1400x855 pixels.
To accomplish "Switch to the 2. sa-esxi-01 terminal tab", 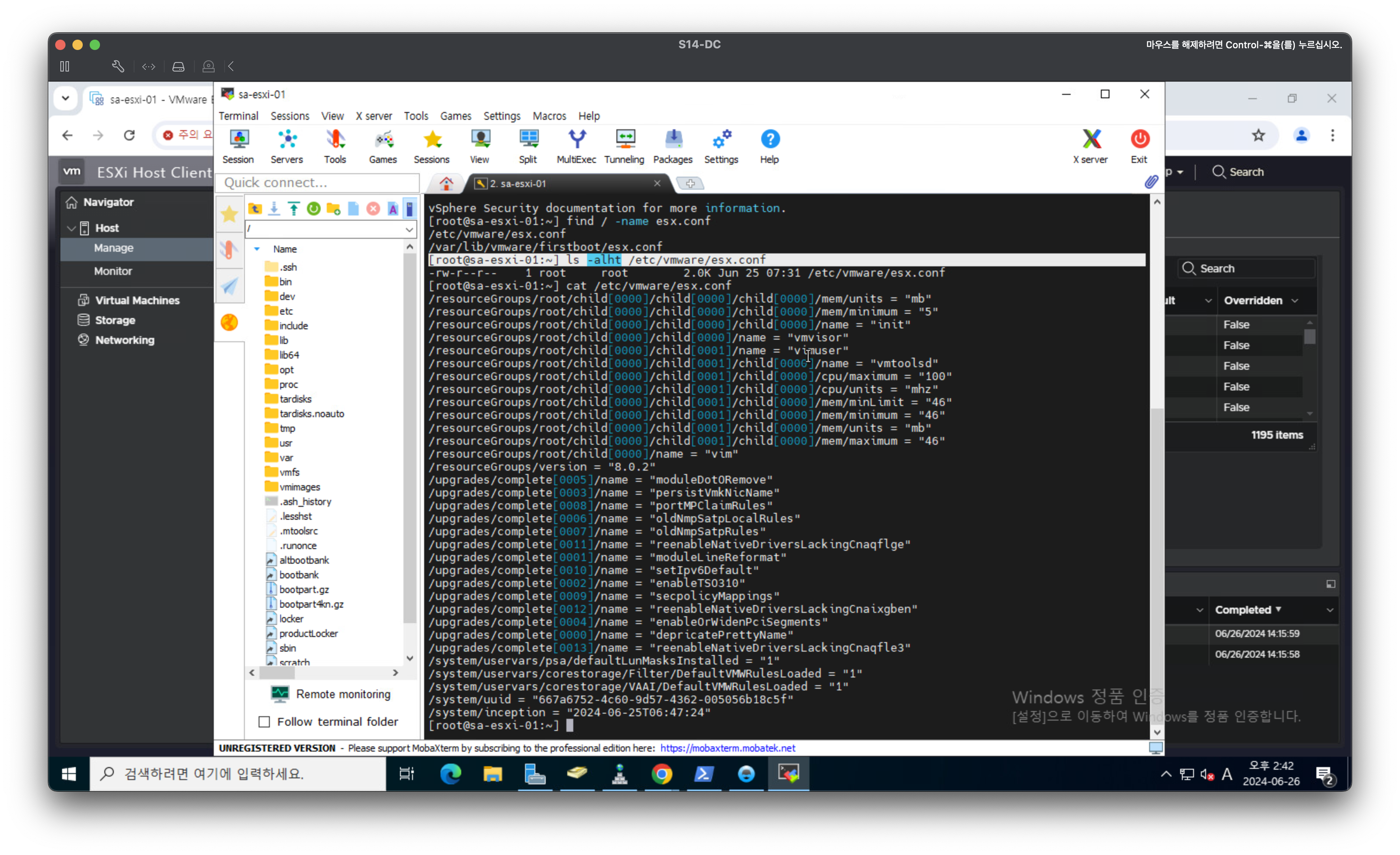I will 517,184.
